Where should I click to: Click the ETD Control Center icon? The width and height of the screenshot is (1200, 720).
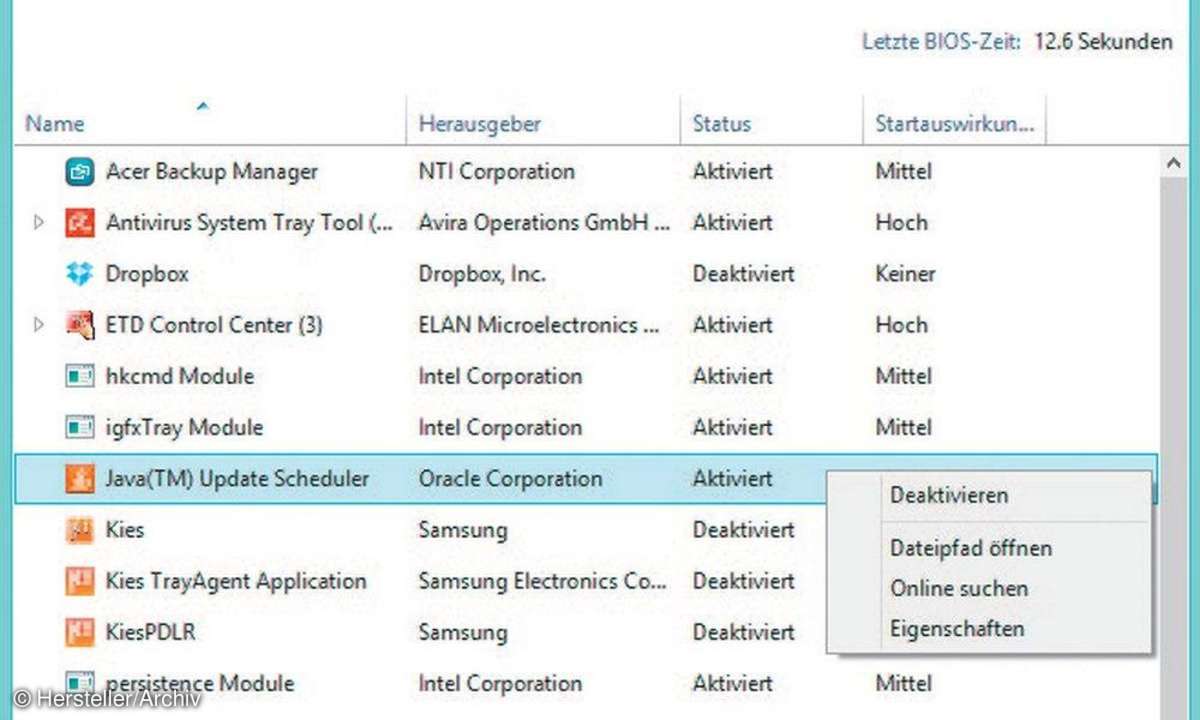(x=79, y=325)
